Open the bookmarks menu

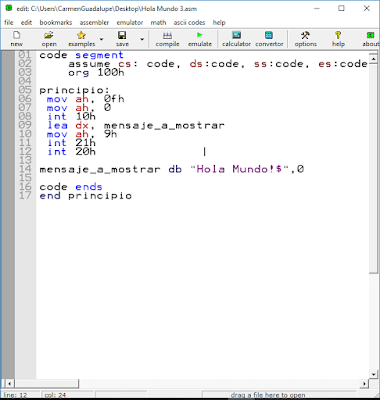click(x=56, y=22)
